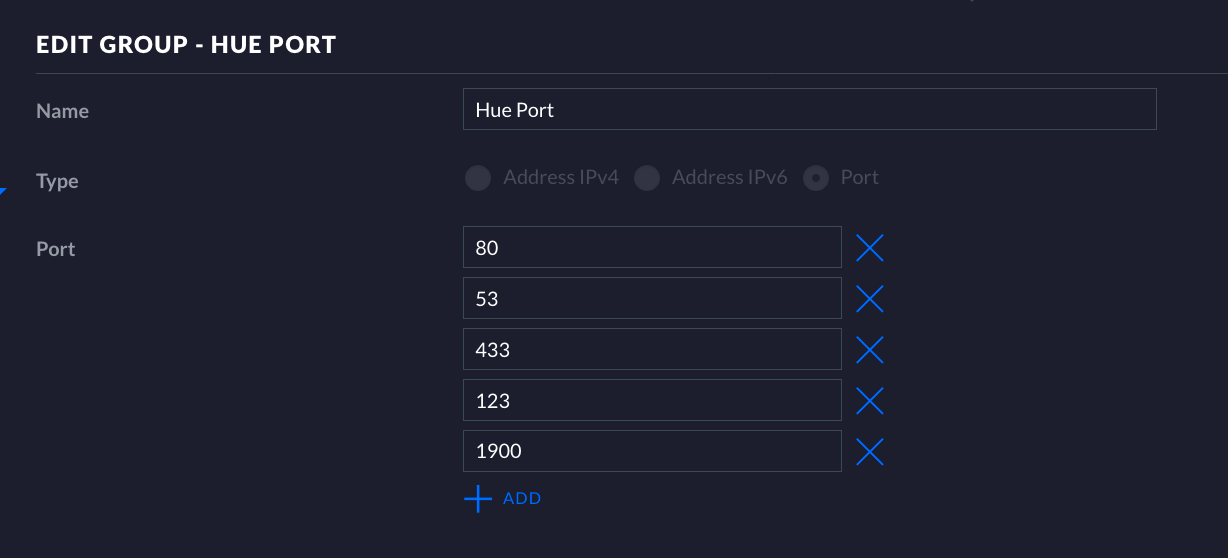Focus the port field with value 123

click(651, 401)
